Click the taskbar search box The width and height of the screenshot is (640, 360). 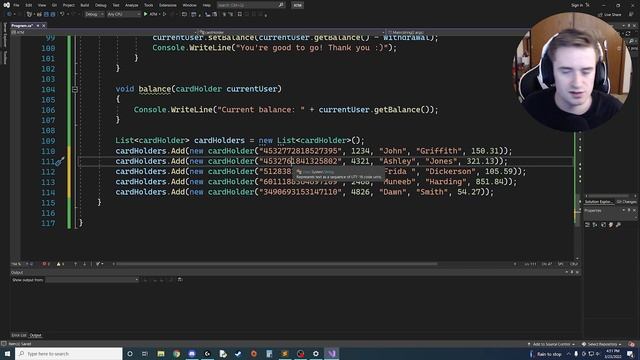point(69,353)
